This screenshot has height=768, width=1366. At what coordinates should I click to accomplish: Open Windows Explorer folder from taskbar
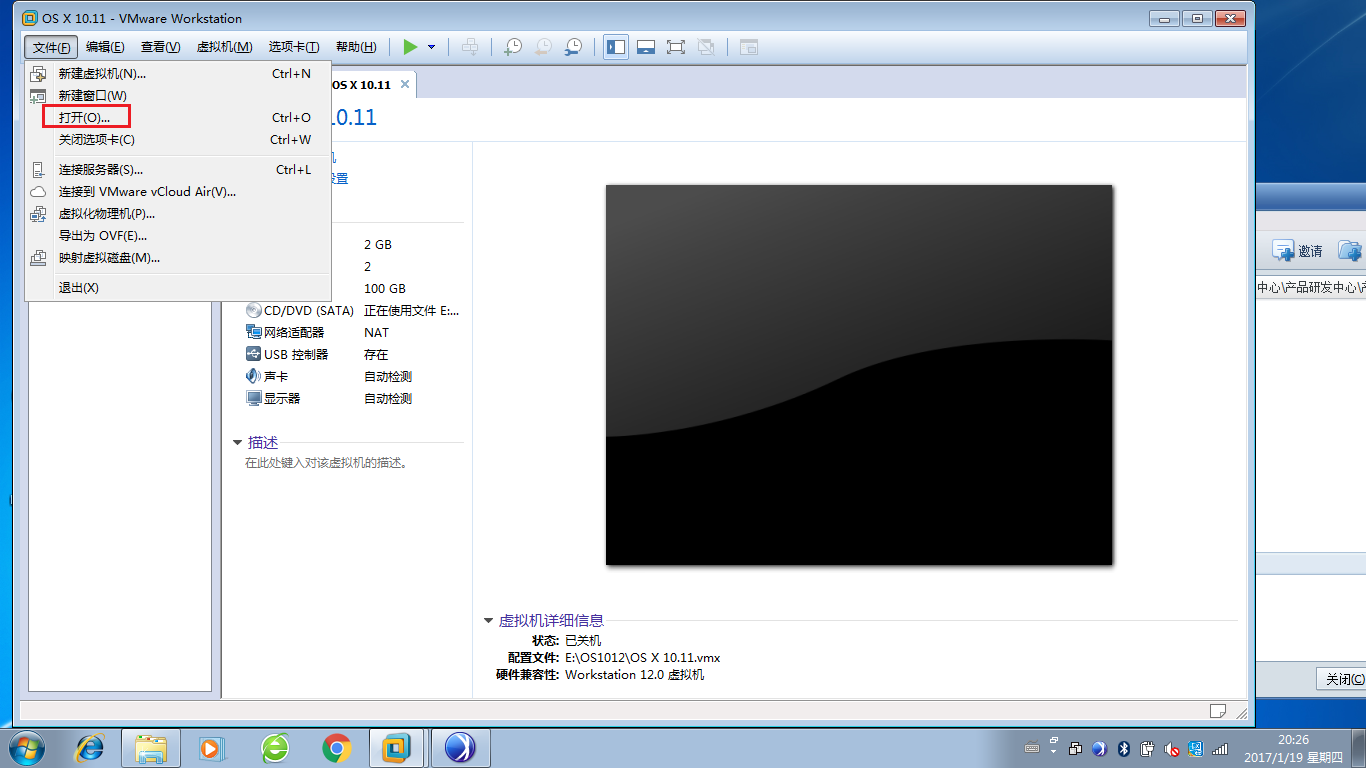pyautogui.click(x=151, y=747)
